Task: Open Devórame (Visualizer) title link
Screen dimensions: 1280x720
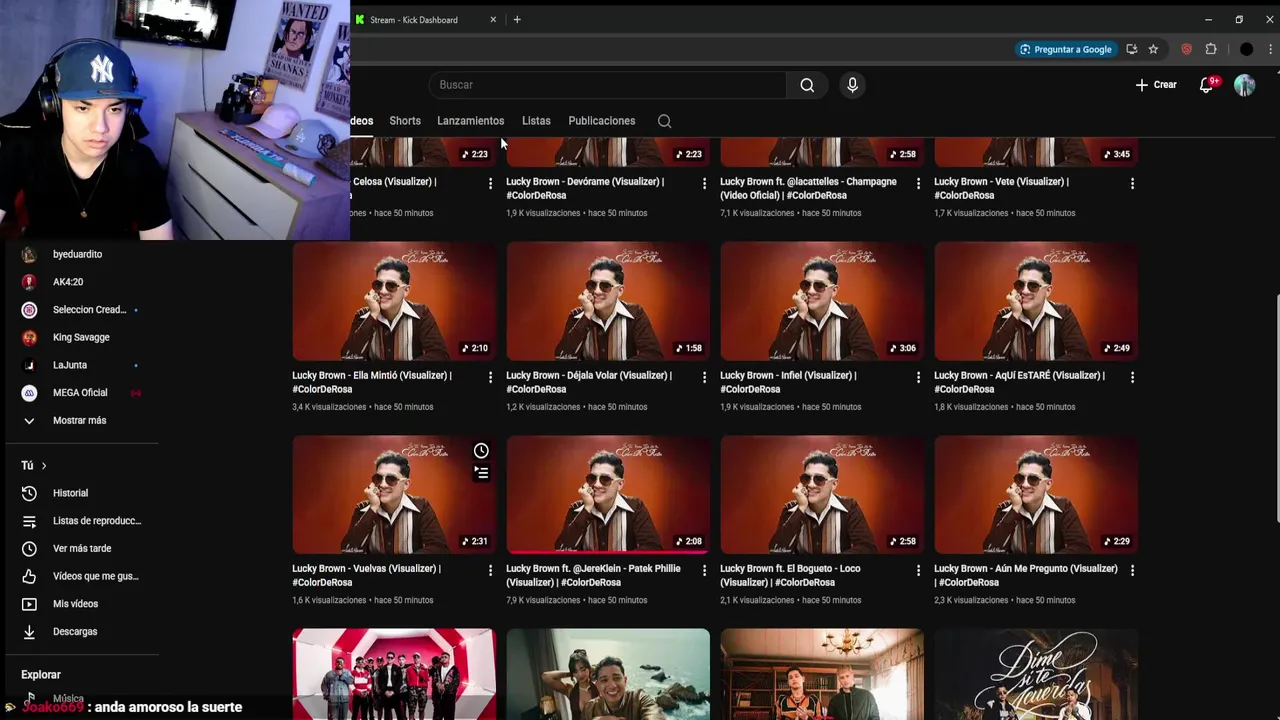Action: coord(585,188)
